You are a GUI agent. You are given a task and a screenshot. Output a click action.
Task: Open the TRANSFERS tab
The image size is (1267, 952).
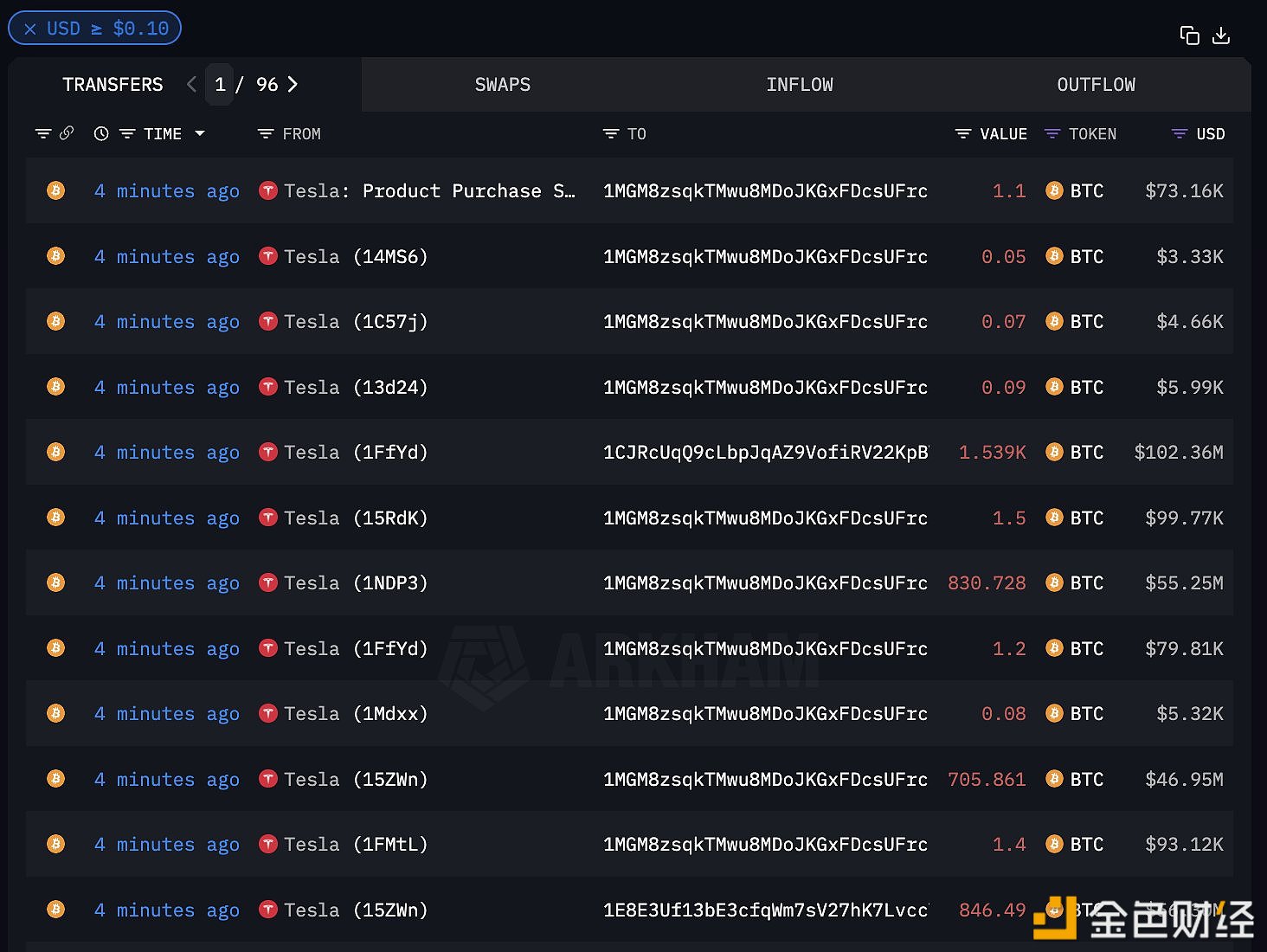click(x=113, y=84)
